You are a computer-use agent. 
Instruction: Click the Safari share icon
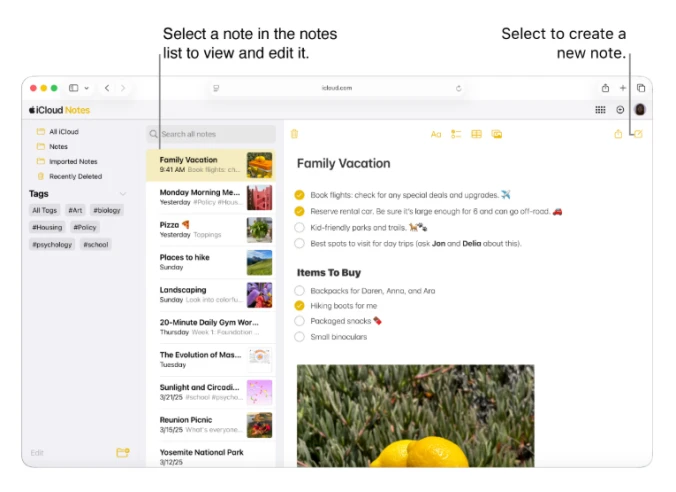point(605,88)
